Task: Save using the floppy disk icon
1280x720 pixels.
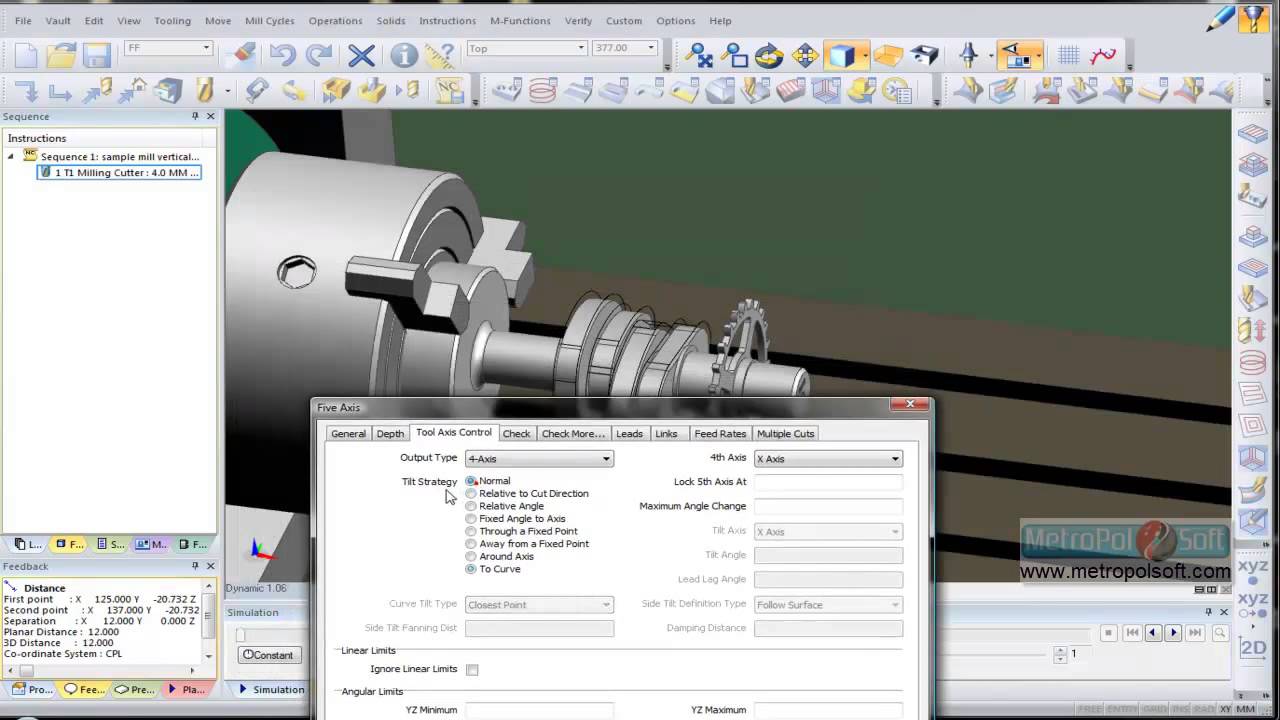Action: 97,55
